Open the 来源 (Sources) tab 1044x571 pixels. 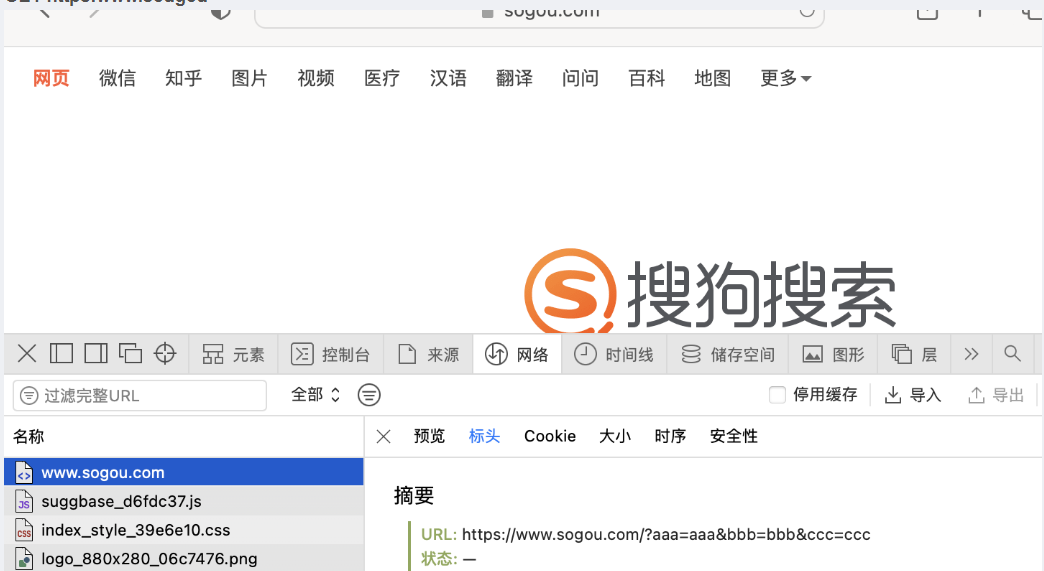pyautogui.click(x=428, y=354)
